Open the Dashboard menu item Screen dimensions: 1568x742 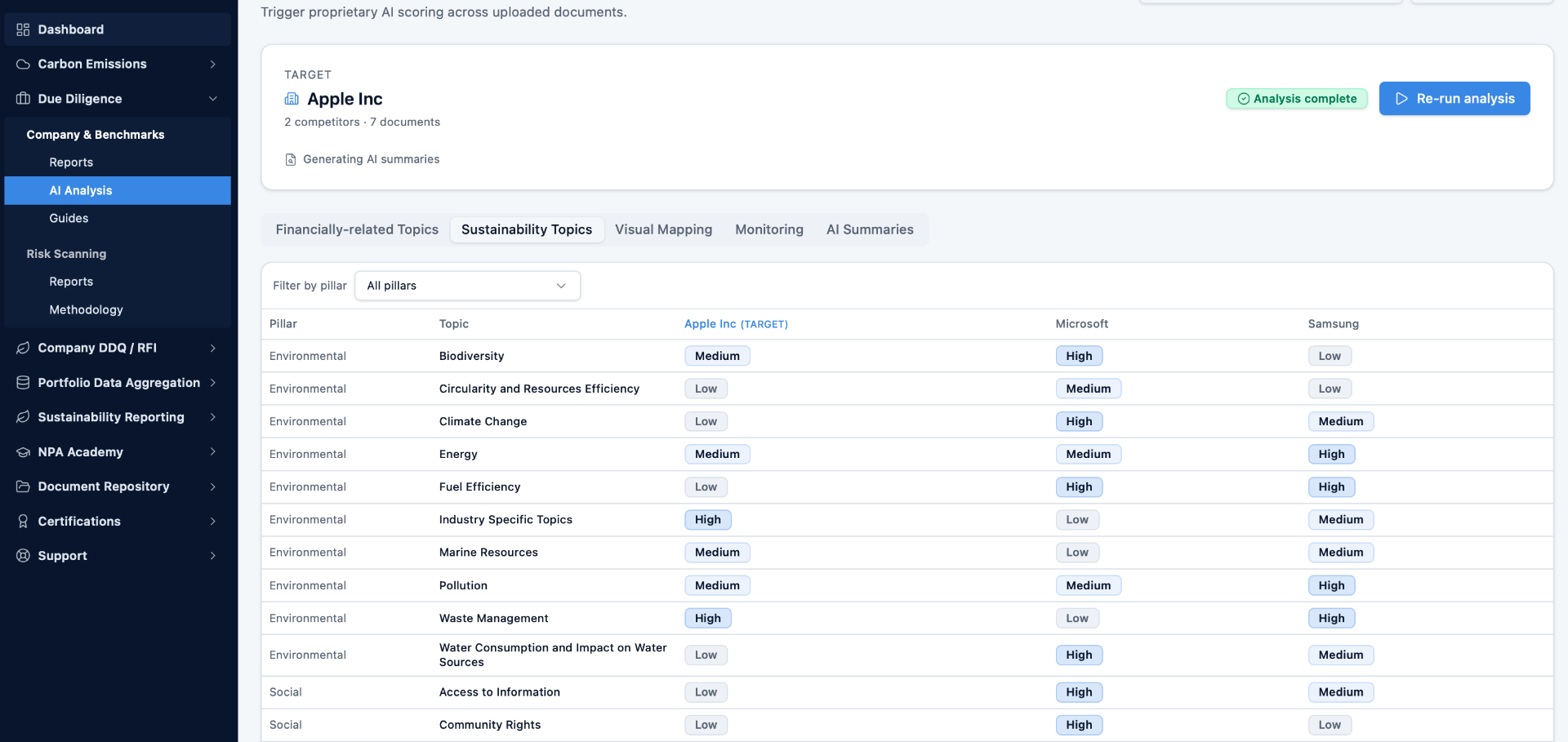(x=118, y=29)
